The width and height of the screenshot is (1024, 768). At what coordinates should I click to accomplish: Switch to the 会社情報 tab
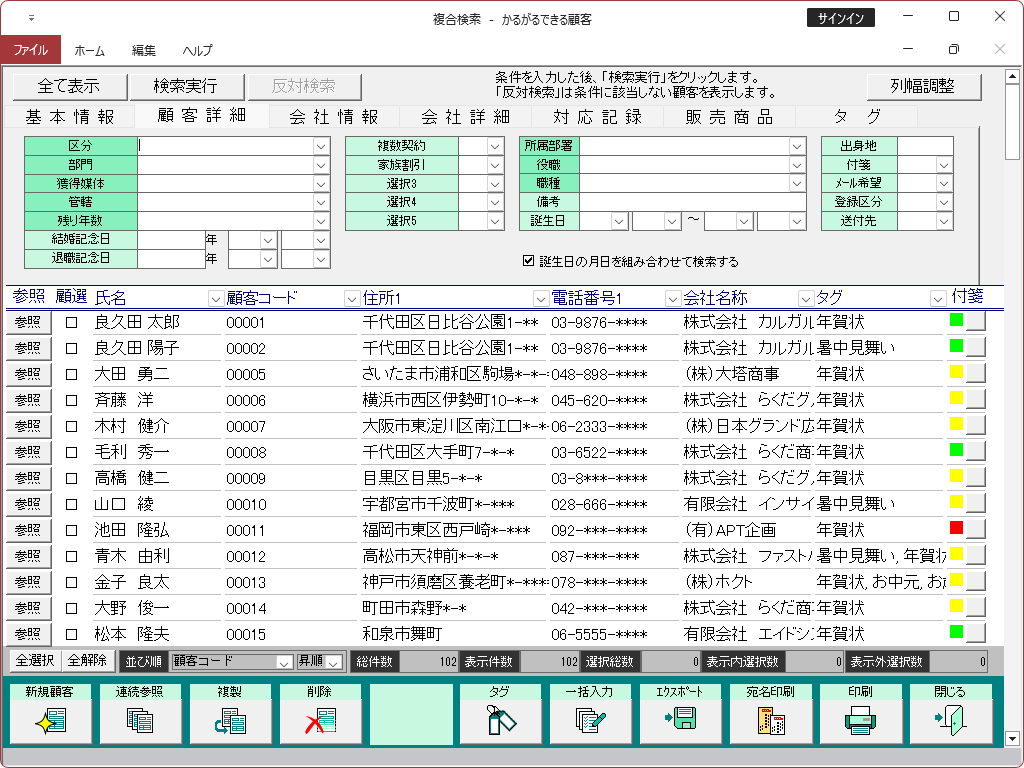pos(334,117)
